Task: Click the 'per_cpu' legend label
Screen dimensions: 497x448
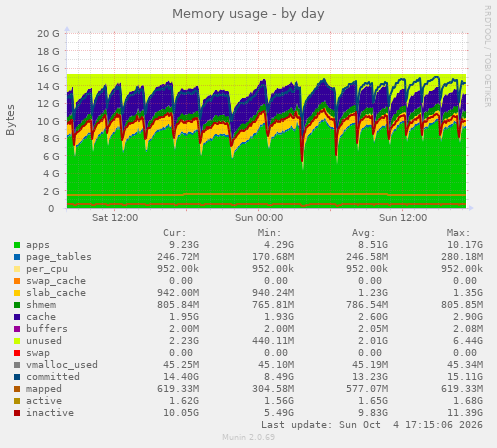Action: pyautogui.click(x=47, y=269)
